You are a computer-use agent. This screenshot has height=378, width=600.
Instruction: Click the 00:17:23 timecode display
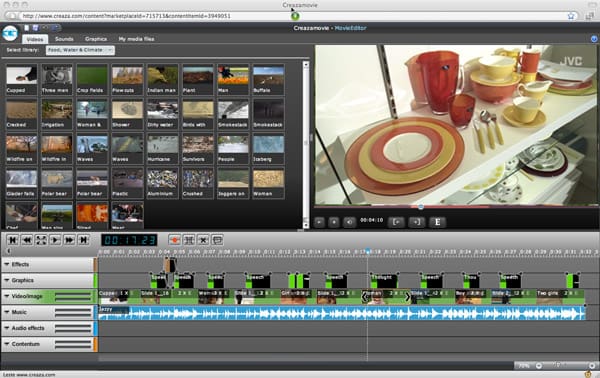click(129, 240)
